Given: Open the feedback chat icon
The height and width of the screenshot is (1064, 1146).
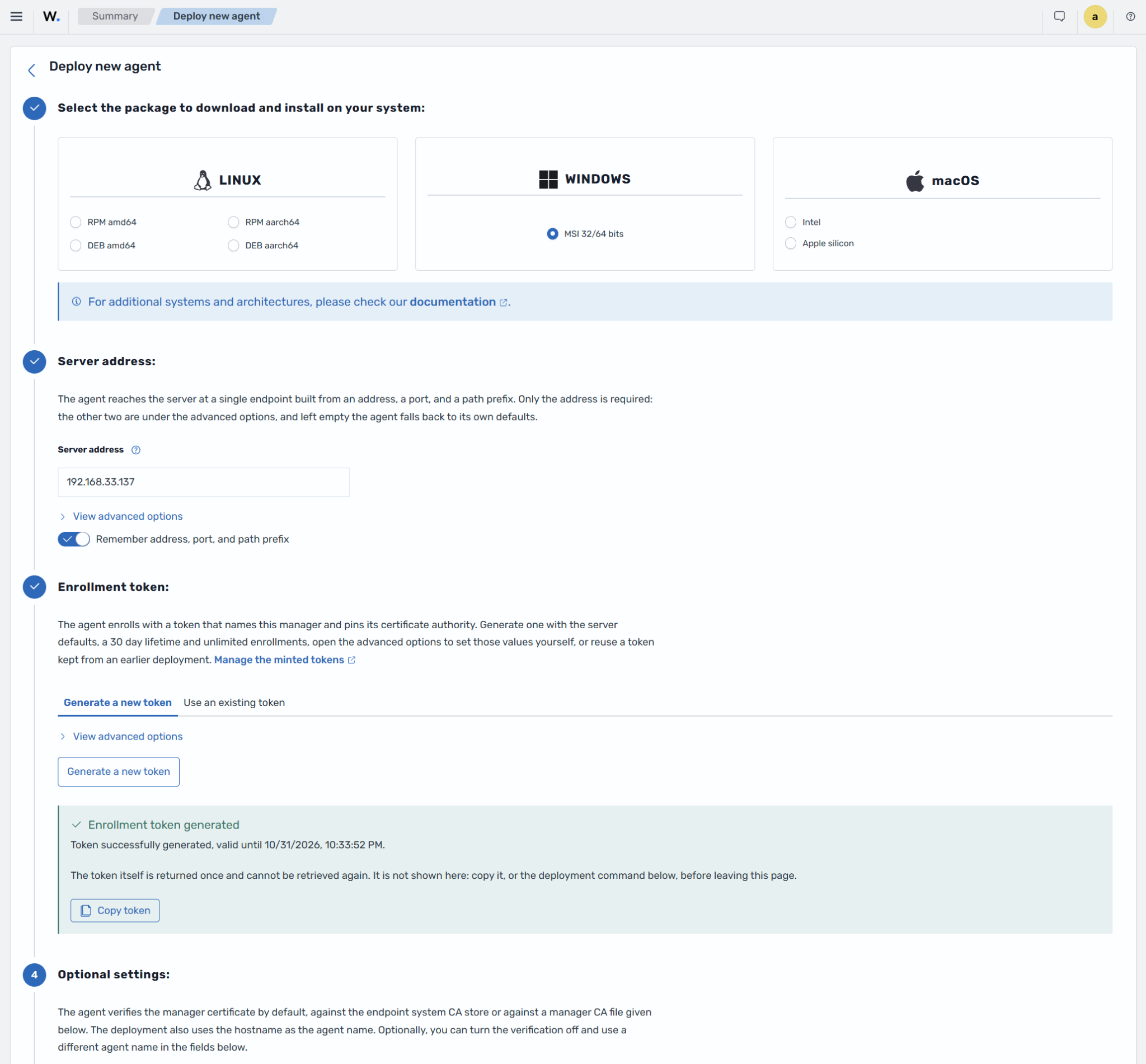Looking at the screenshot, I should [1059, 16].
